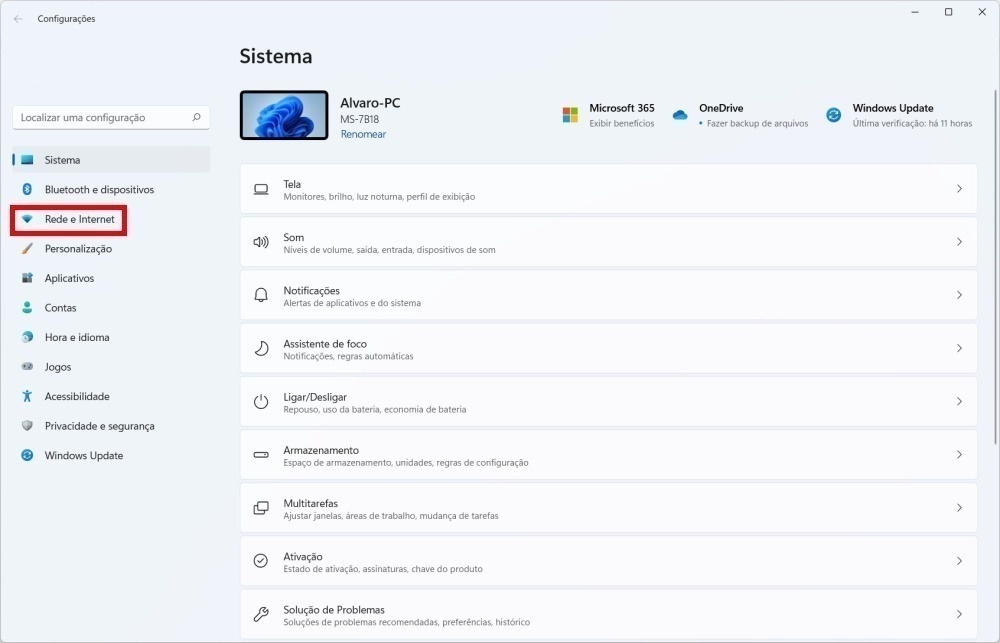Expand the Notificações row chevron
The width and height of the screenshot is (1000, 643).
coord(959,295)
